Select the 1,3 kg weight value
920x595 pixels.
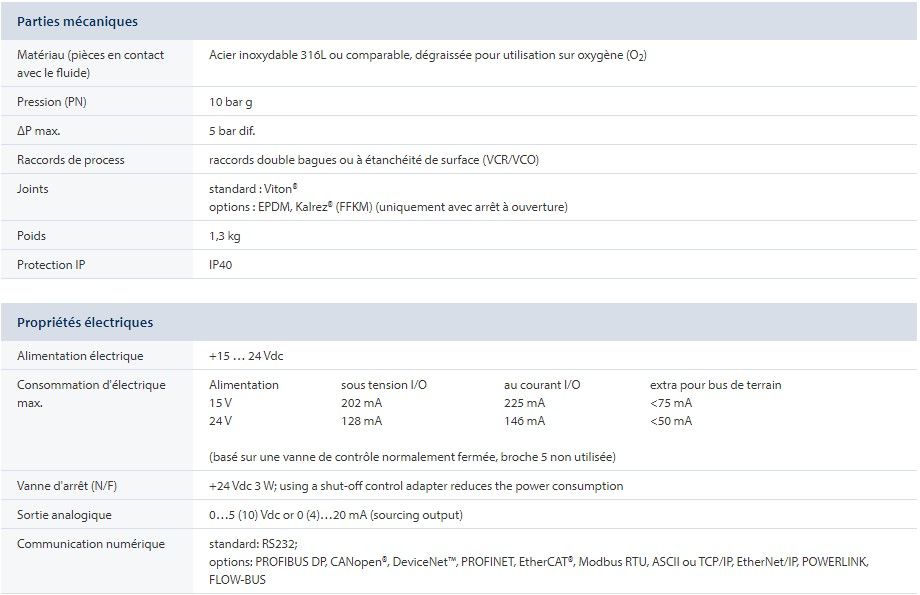pos(224,236)
